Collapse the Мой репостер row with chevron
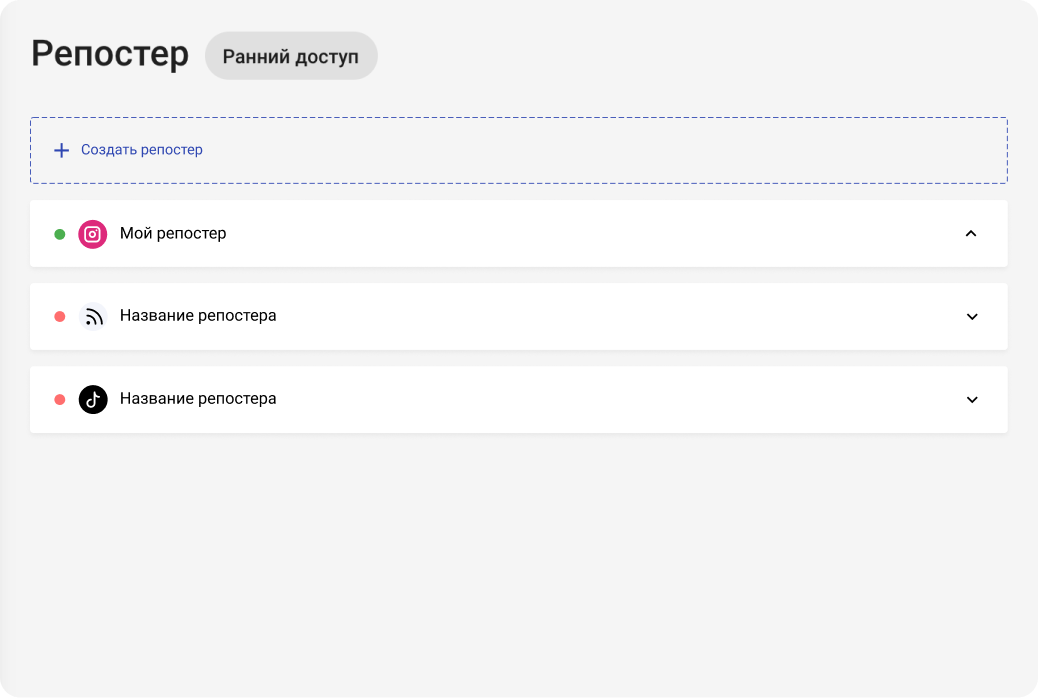This screenshot has width=1038, height=698. (x=970, y=234)
